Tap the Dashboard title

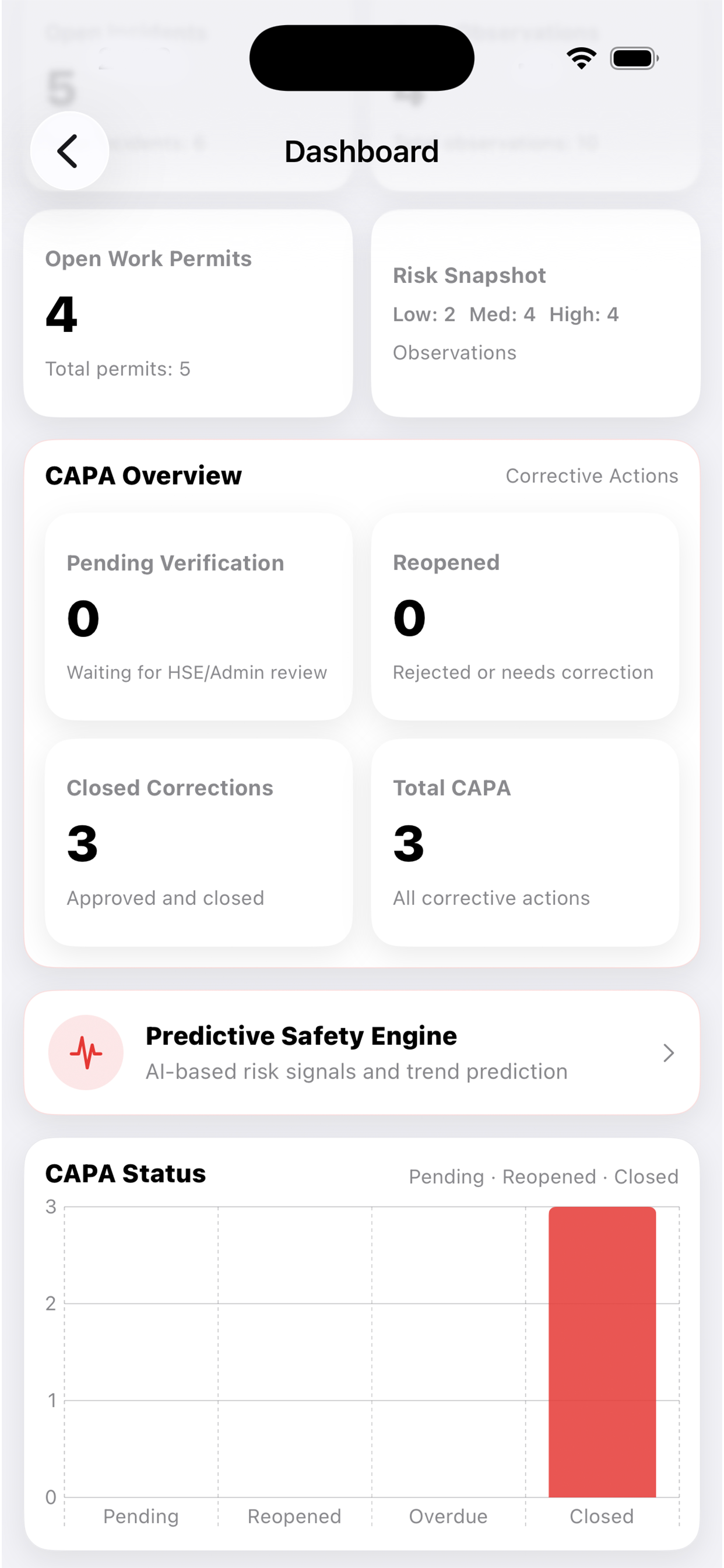(361, 152)
